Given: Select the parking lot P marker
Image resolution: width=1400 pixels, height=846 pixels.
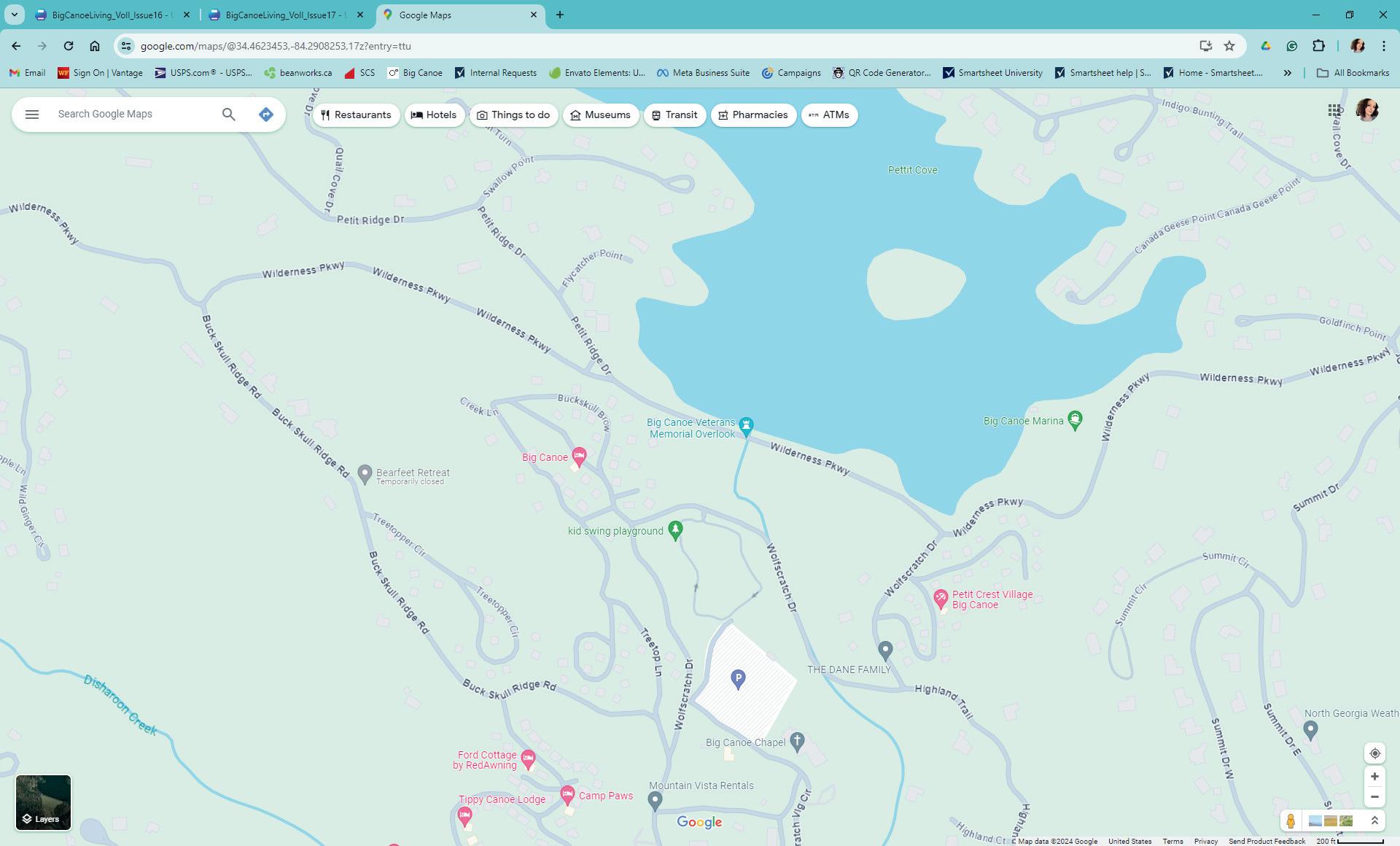Looking at the screenshot, I should (738, 679).
